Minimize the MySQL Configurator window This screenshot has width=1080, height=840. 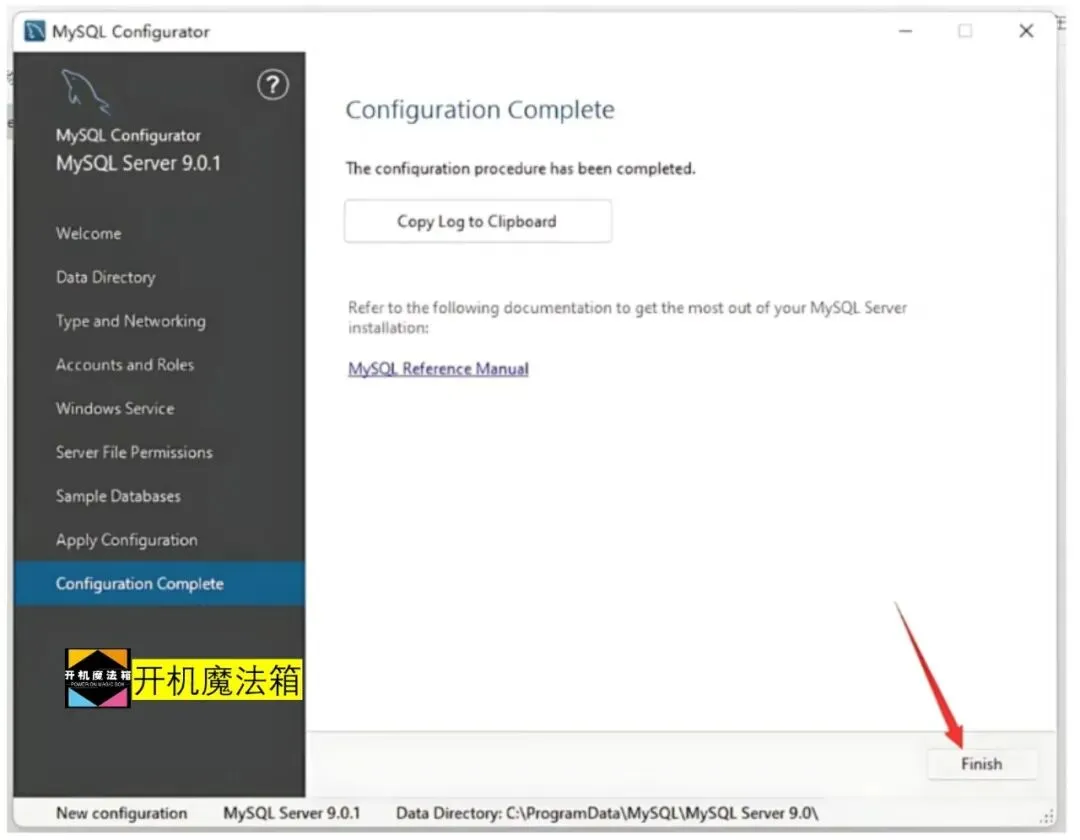(906, 31)
